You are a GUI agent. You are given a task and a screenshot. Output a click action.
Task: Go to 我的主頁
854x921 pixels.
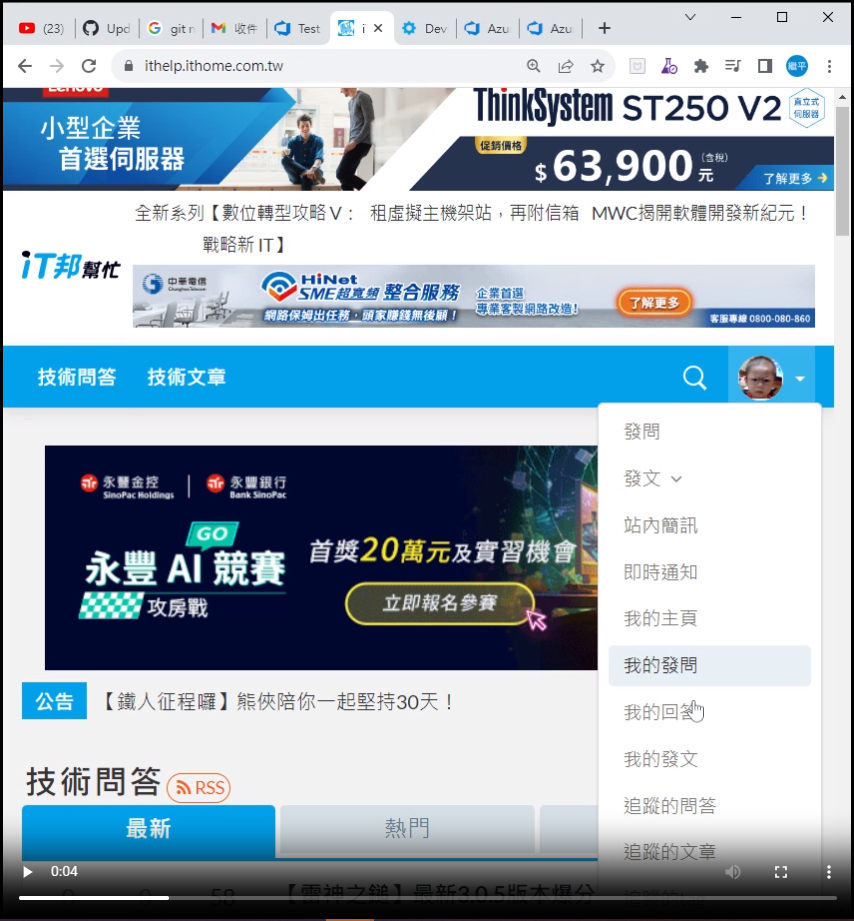(660, 619)
